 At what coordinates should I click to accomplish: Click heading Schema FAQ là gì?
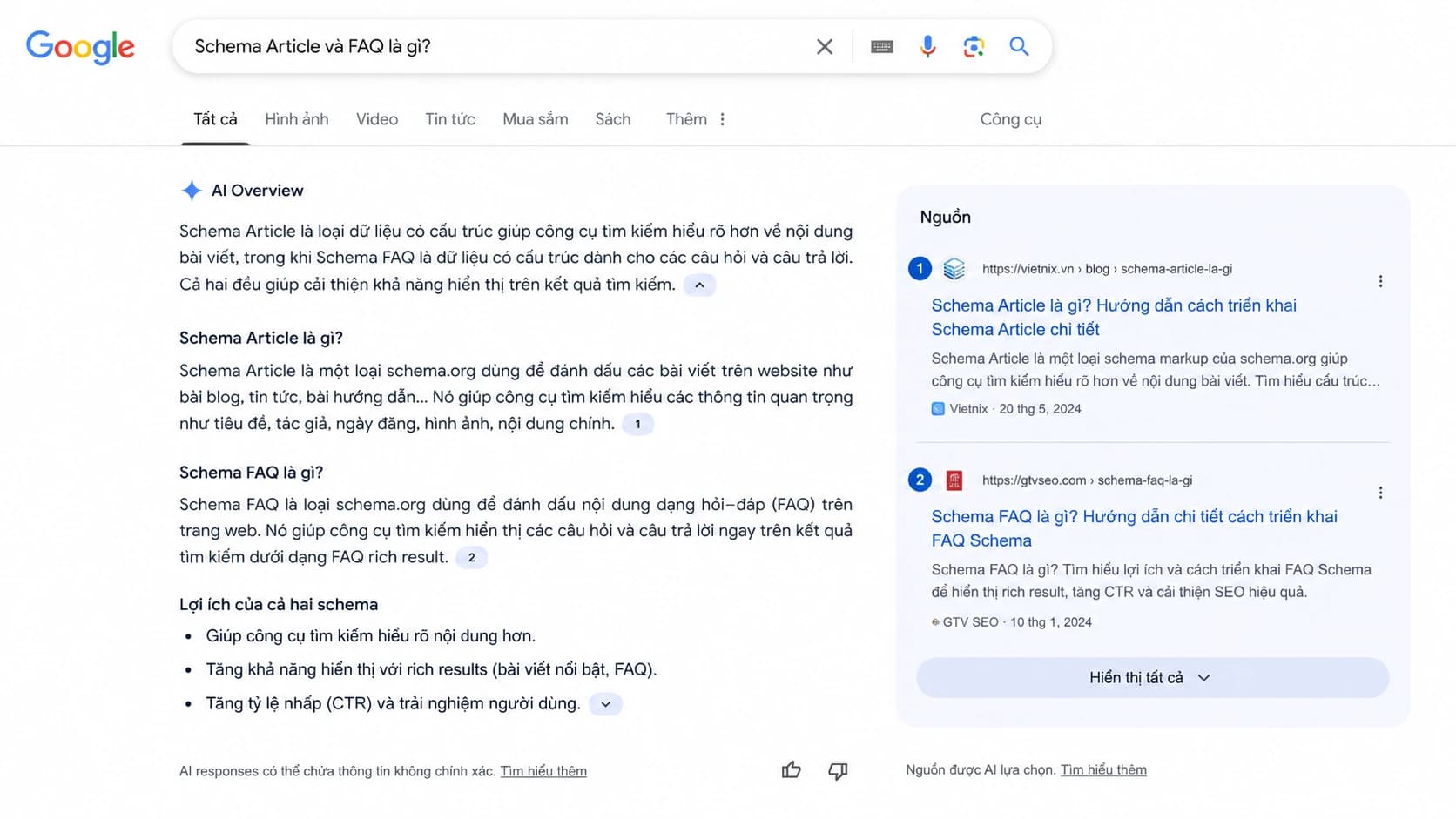tap(251, 473)
